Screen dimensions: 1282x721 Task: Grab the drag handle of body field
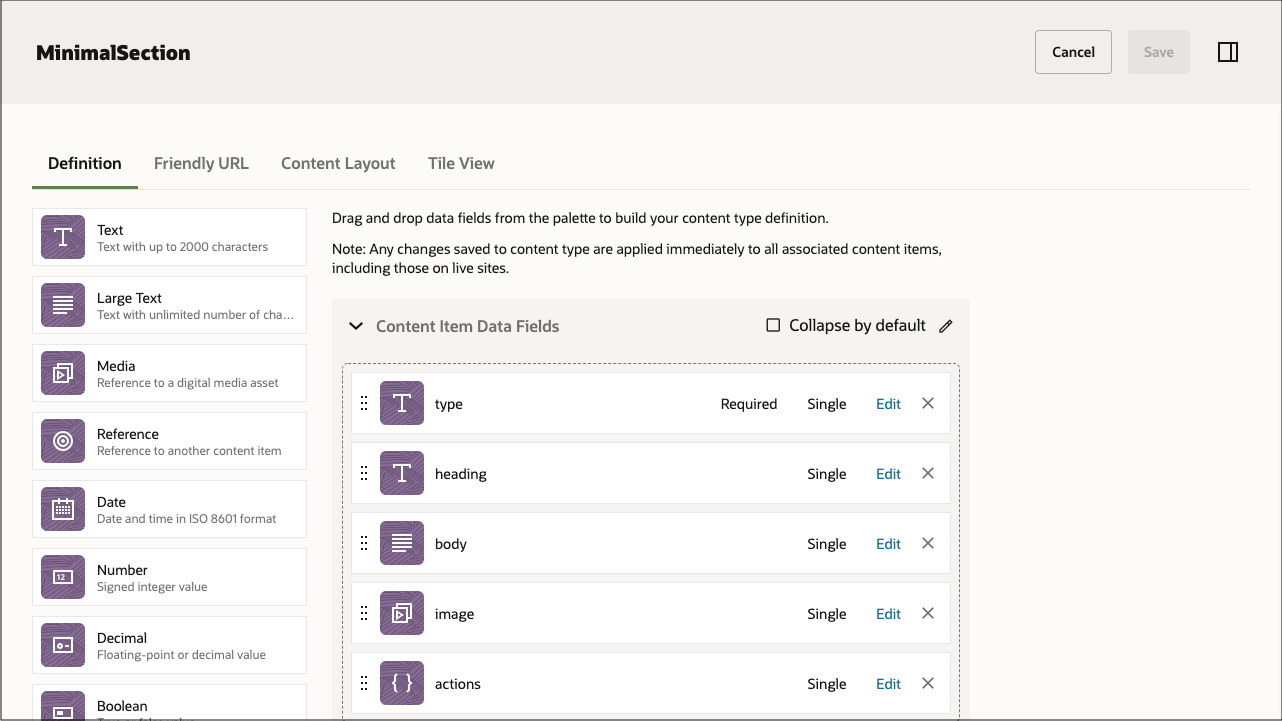point(364,544)
